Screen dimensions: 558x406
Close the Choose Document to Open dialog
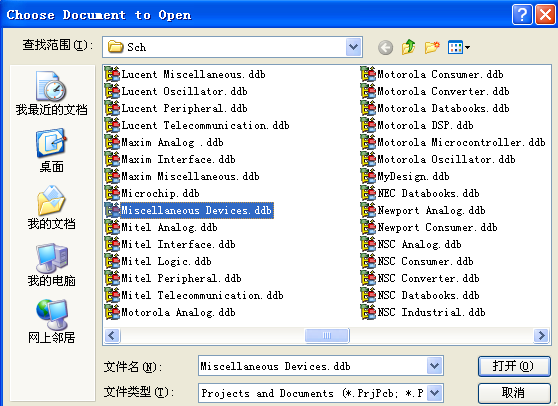(x=545, y=15)
